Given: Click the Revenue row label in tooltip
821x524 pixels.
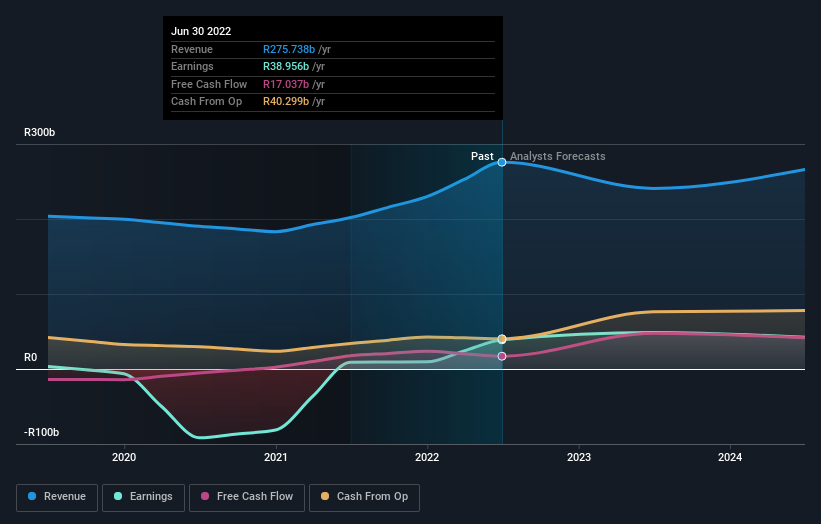Looking at the screenshot, I should click(192, 49).
